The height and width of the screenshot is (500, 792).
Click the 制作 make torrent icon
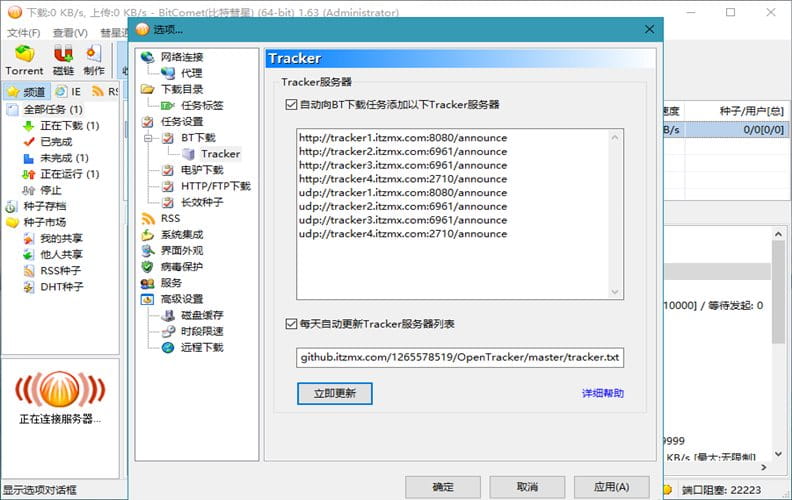[94, 60]
